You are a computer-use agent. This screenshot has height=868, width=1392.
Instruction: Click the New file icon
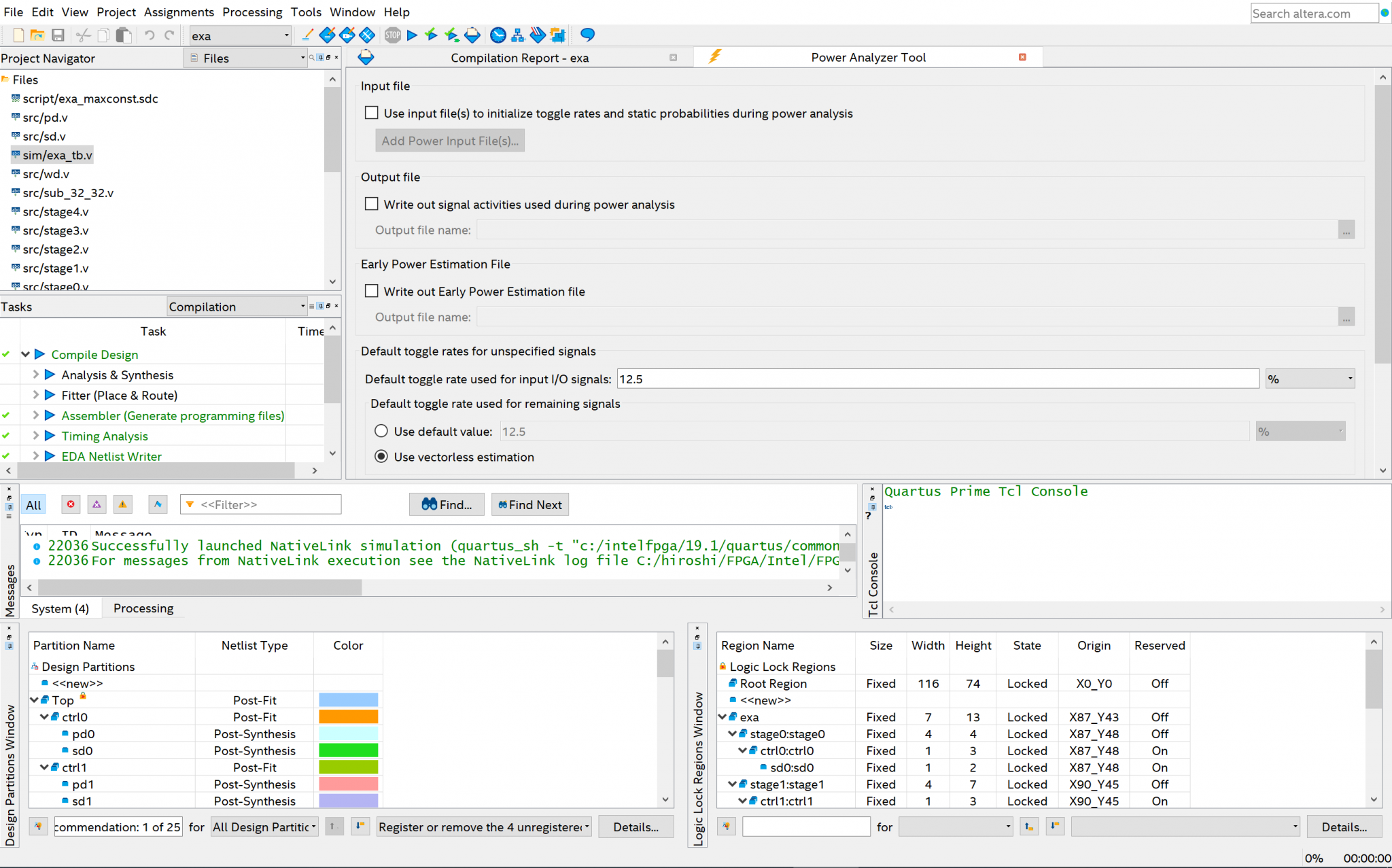point(18,35)
